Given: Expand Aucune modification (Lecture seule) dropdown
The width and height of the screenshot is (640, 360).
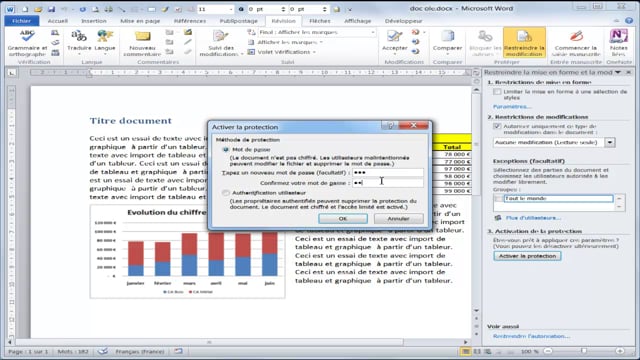Looking at the screenshot, I should 610,142.
